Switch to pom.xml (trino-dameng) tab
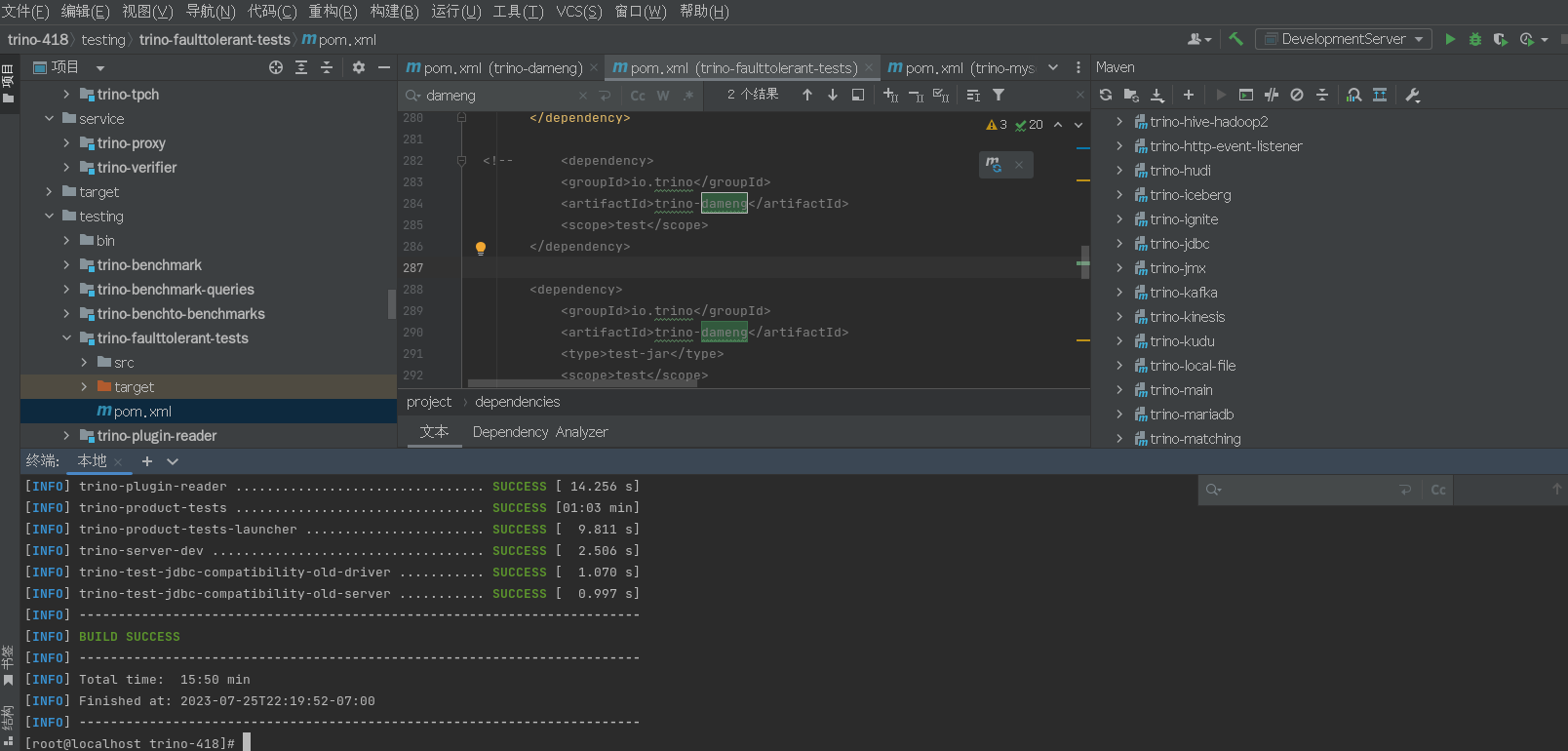The image size is (1568, 751). coord(494,67)
